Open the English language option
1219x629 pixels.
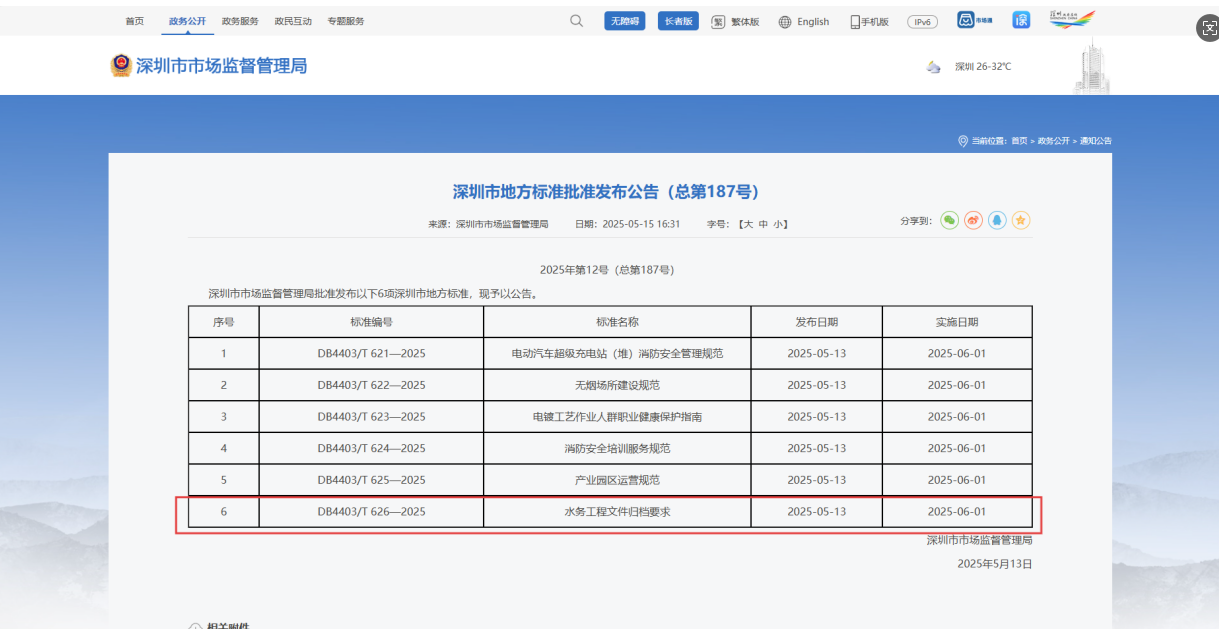804,21
